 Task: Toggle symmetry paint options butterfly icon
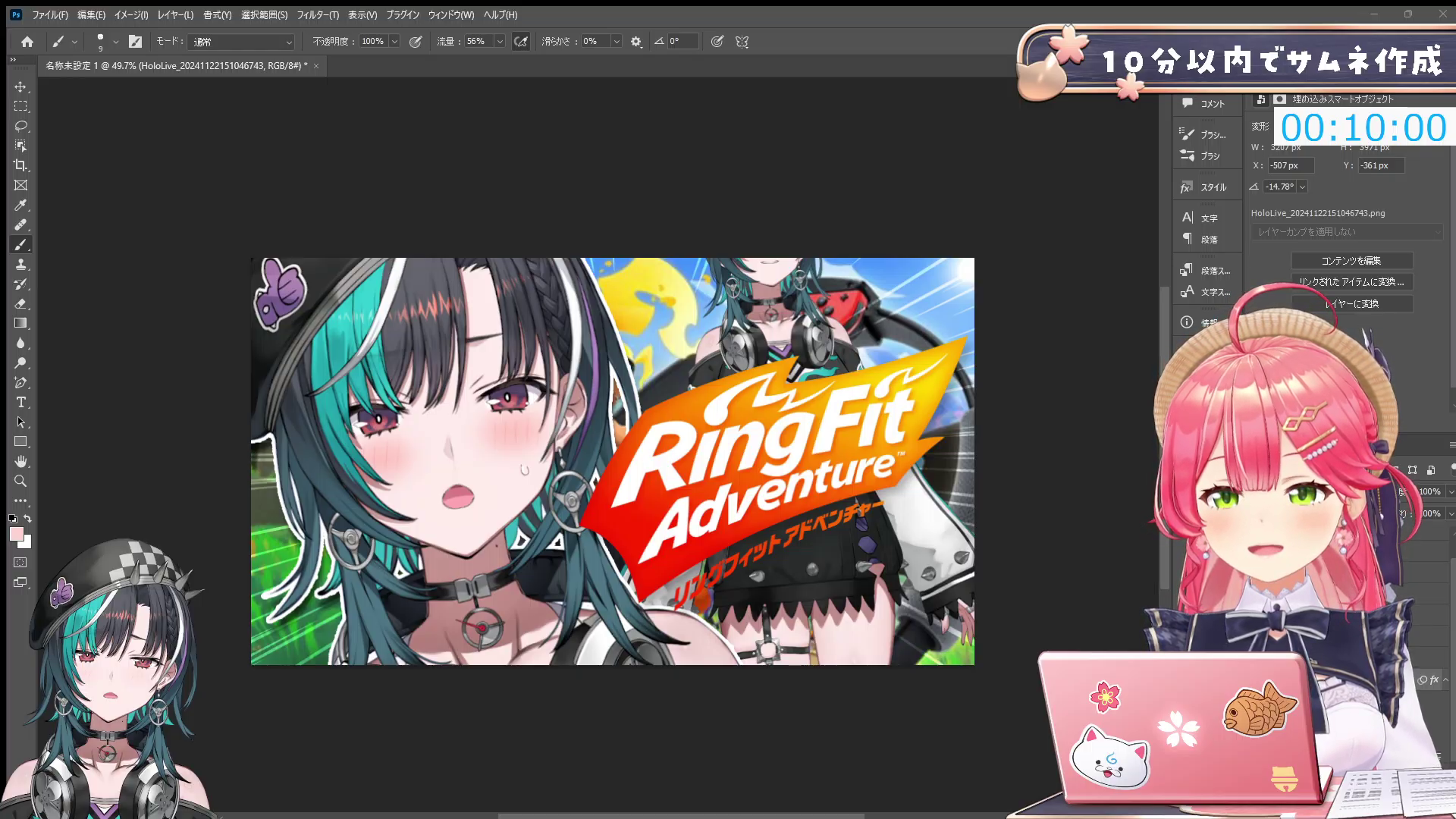(x=742, y=42)
